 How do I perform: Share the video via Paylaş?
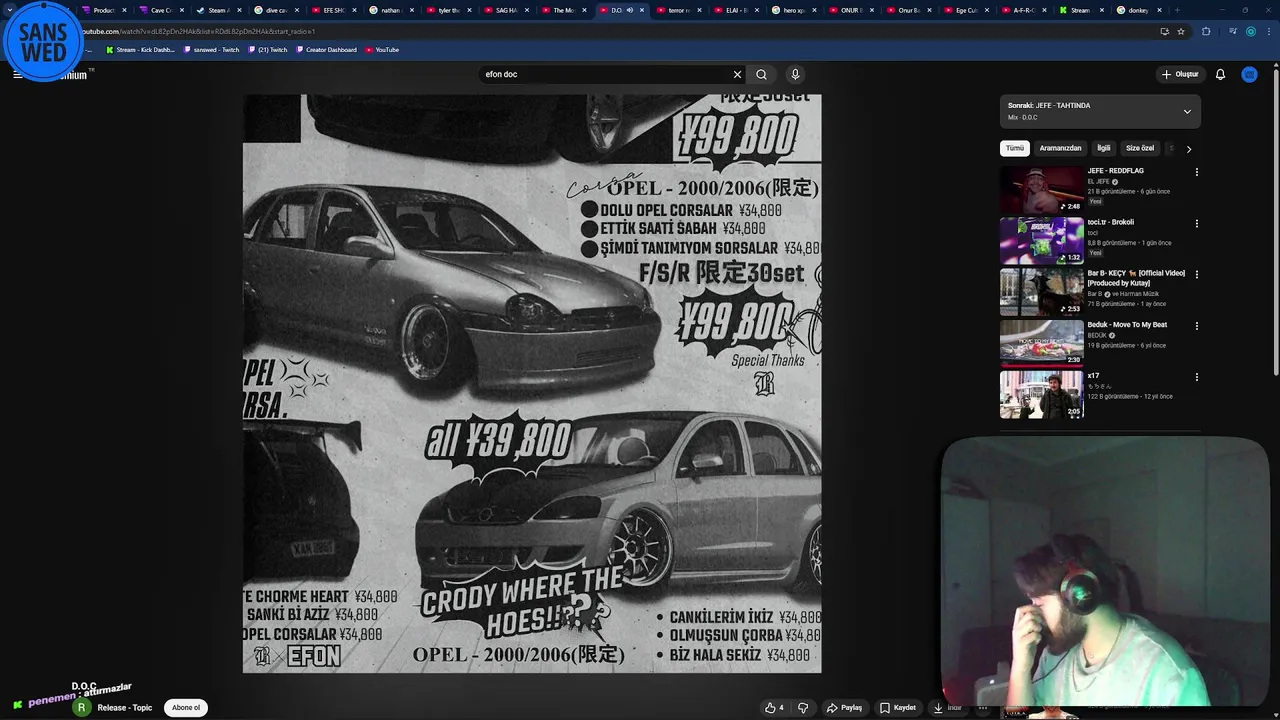pyautogui.click(x=844, y=708)
